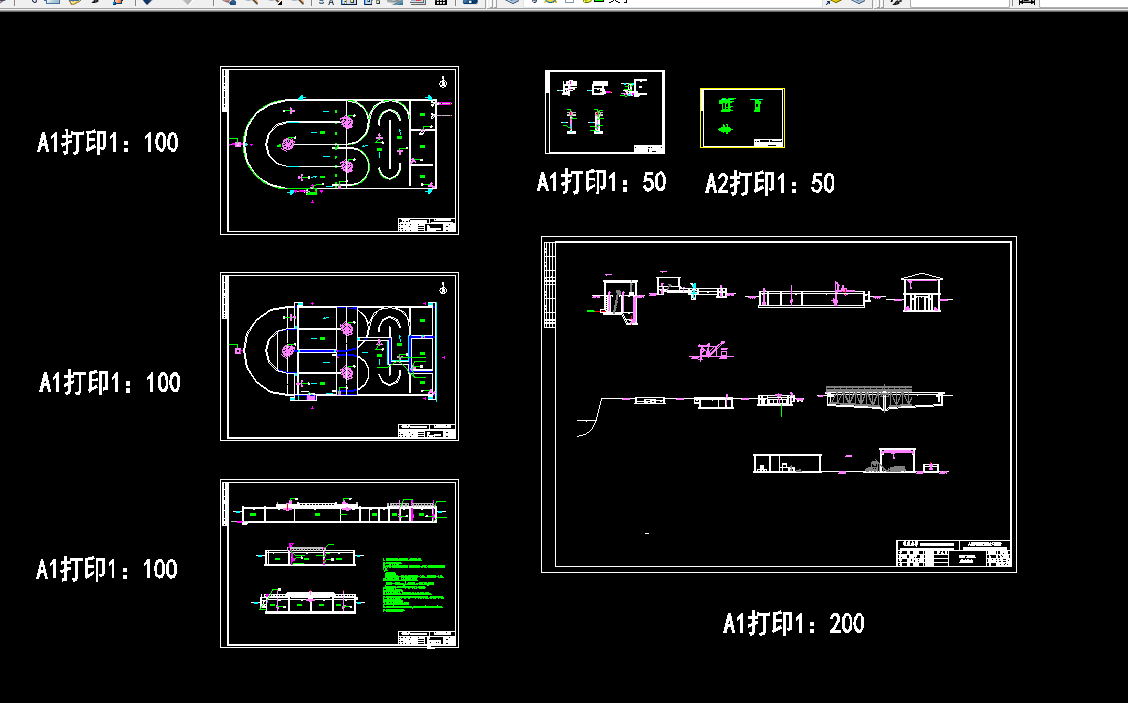Viewport: 1128px width, 703px height.
Task: Select the A1打印1:100 label beside the blue-walled plan sheet
Action: click(109, 382)
